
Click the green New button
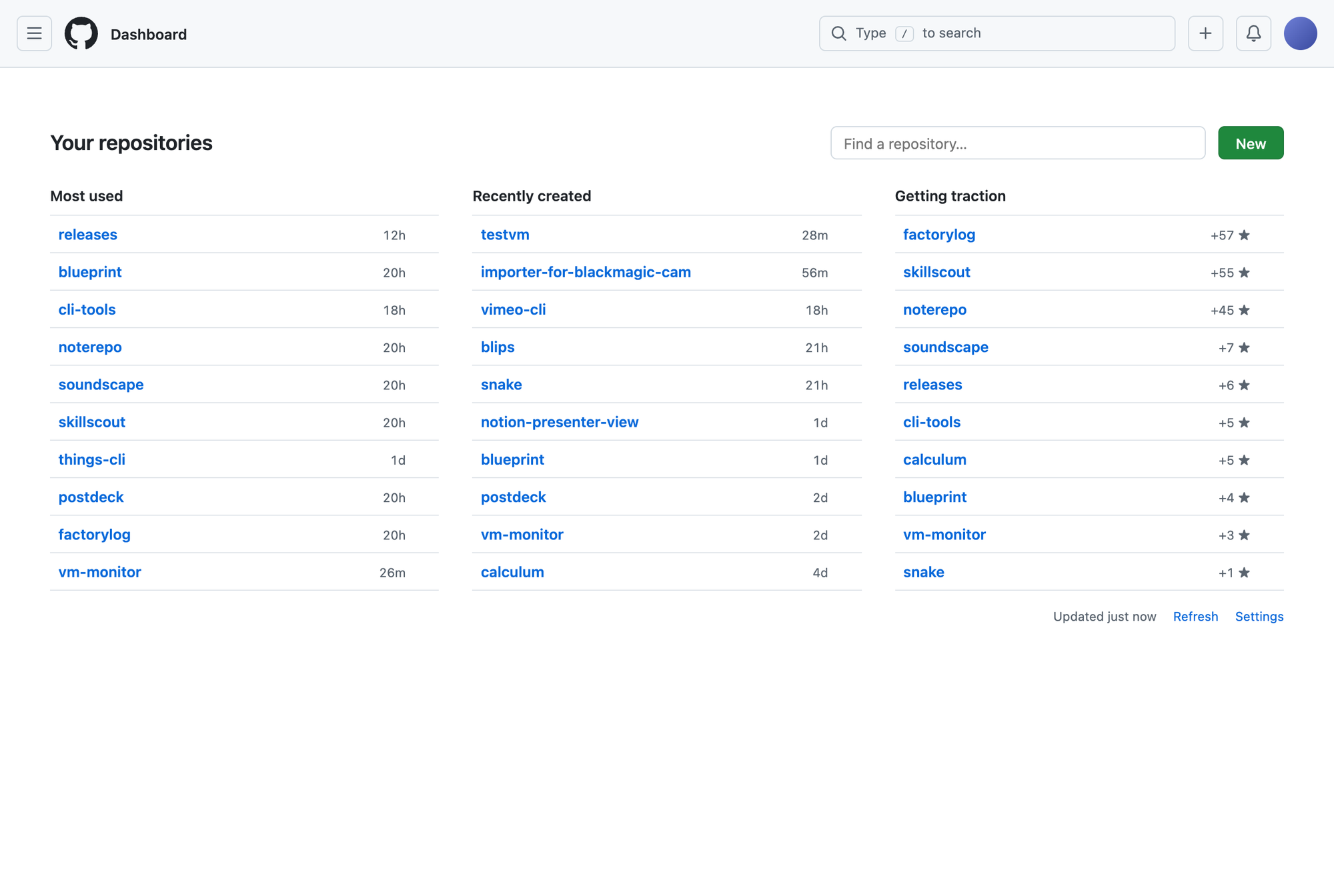pyautogui.click(x=1250, y=143)
